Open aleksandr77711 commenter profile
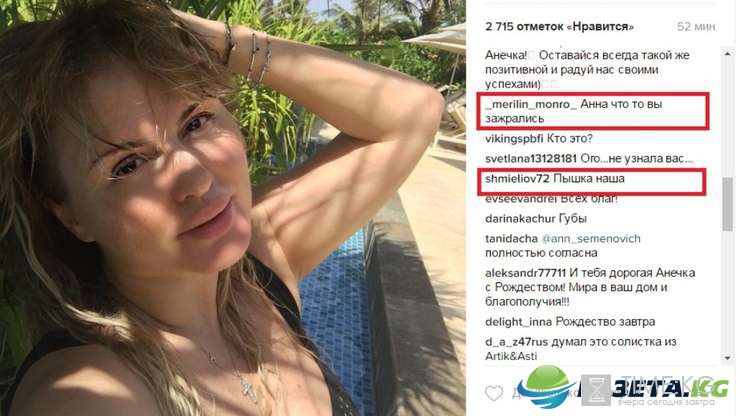 pyautogui.click(x=525, y=273)
